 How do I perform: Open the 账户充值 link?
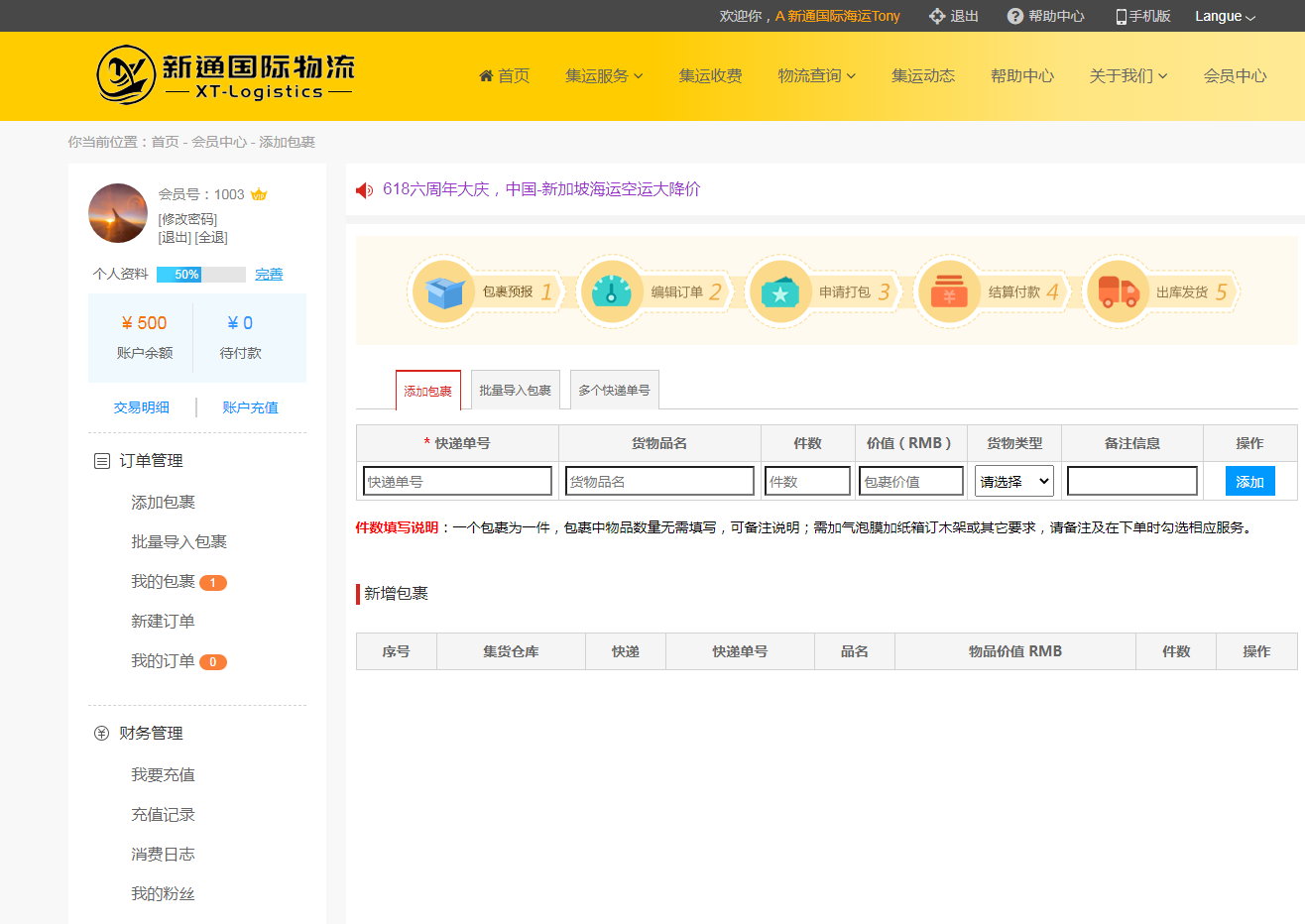point(250,407)
